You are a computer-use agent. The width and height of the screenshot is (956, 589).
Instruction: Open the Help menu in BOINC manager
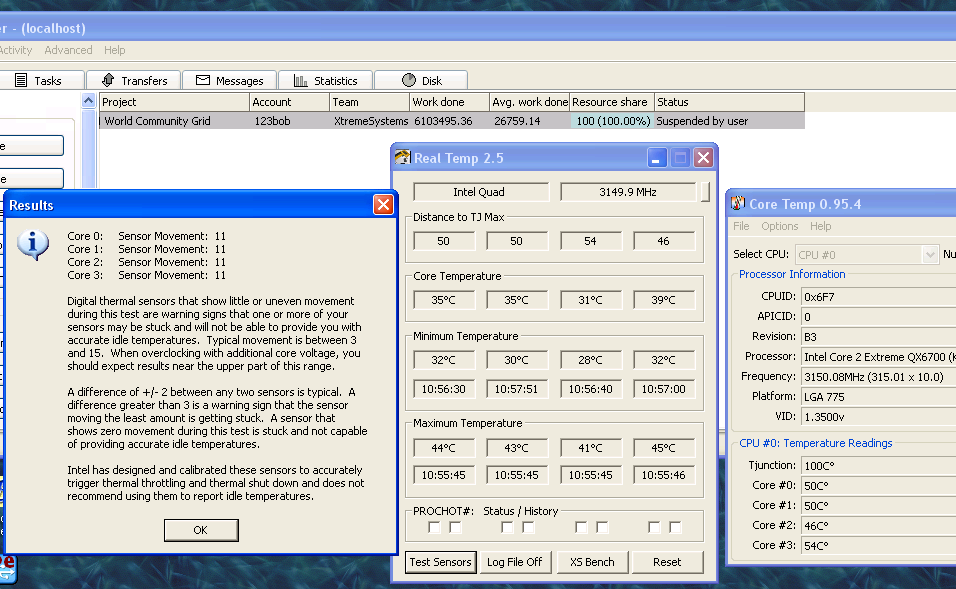point(115,50)
